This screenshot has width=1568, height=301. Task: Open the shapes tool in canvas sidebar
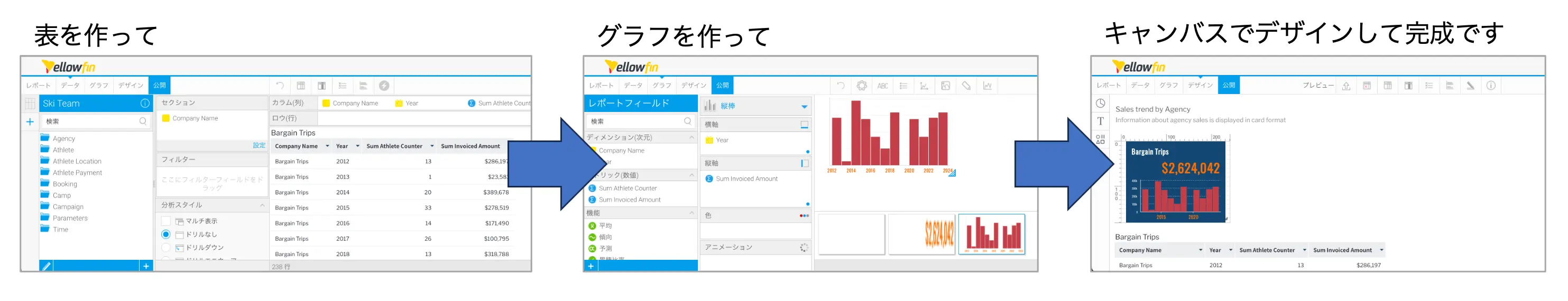click(1101, 139)
